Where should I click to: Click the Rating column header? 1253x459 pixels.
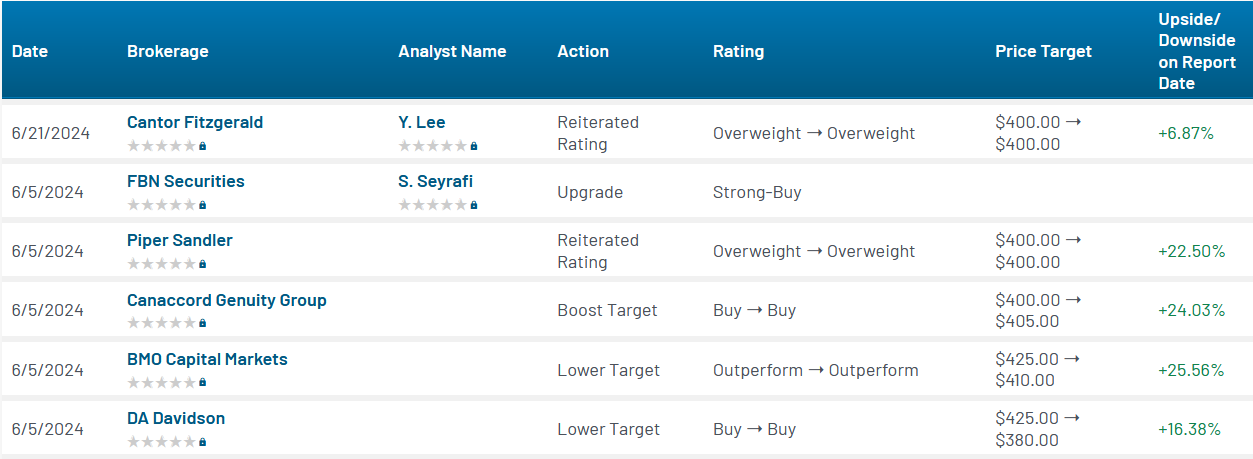point(738,51)
